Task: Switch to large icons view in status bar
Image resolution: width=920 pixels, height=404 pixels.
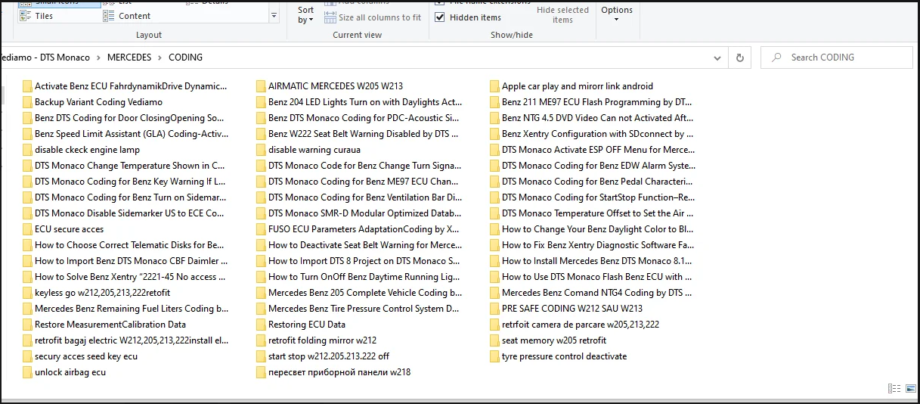Action: [910, 388]
